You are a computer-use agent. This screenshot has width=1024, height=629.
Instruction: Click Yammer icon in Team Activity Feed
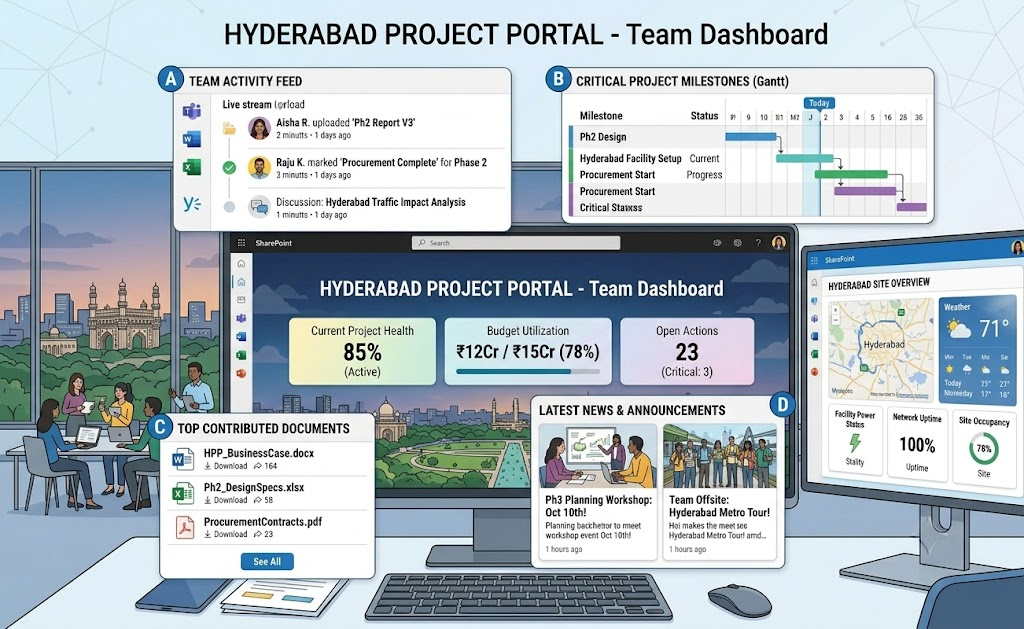(191, 204)
